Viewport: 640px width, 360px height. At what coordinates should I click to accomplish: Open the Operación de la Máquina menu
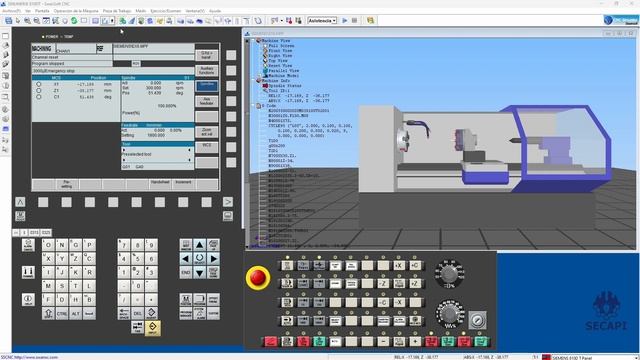click(x=76, y=11)
